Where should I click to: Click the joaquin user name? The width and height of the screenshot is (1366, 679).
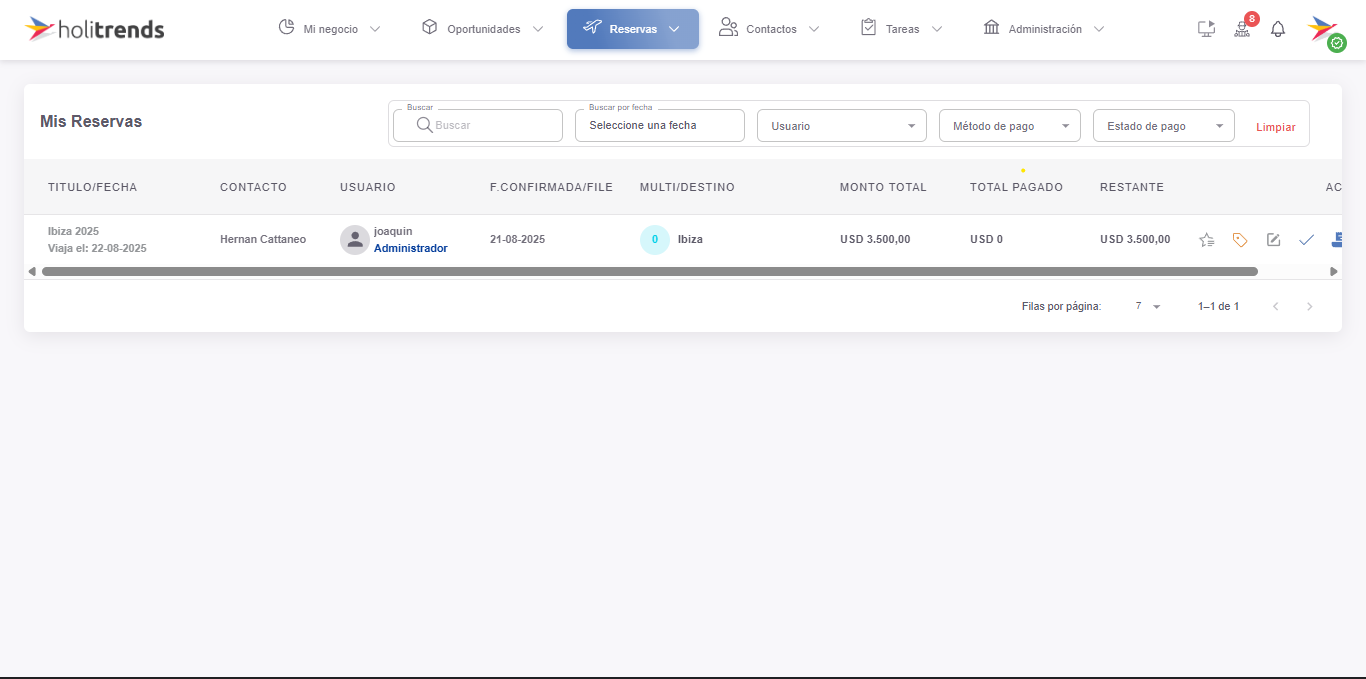(x=393, y=231)
